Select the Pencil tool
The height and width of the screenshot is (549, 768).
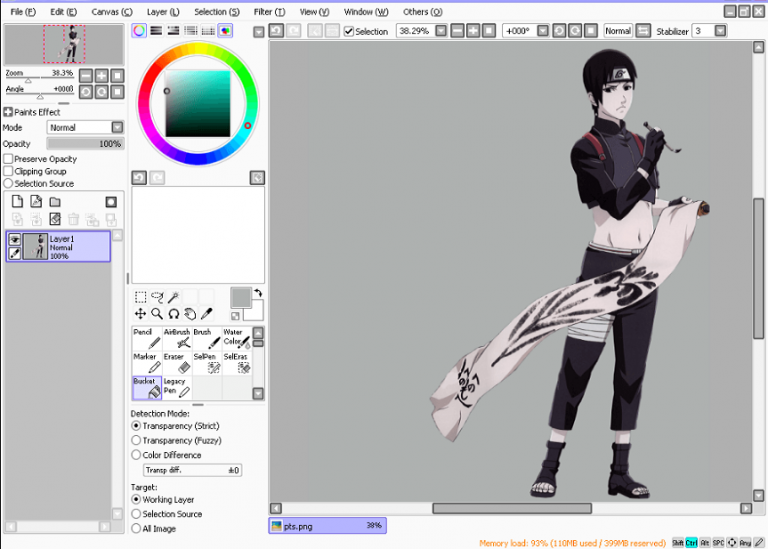[147, 338]
